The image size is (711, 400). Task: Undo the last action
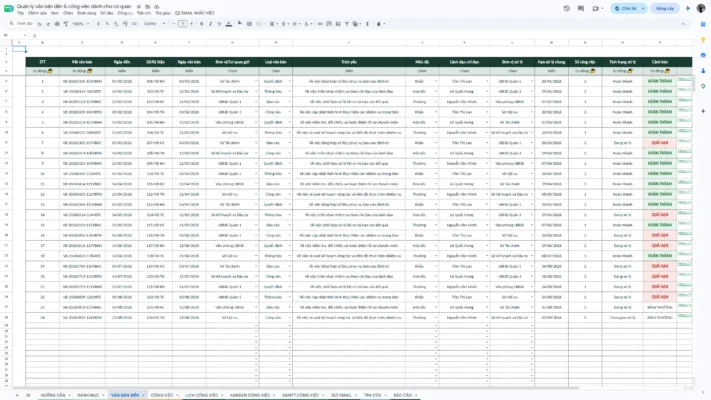pyautogui.click(x=39, y=24)
